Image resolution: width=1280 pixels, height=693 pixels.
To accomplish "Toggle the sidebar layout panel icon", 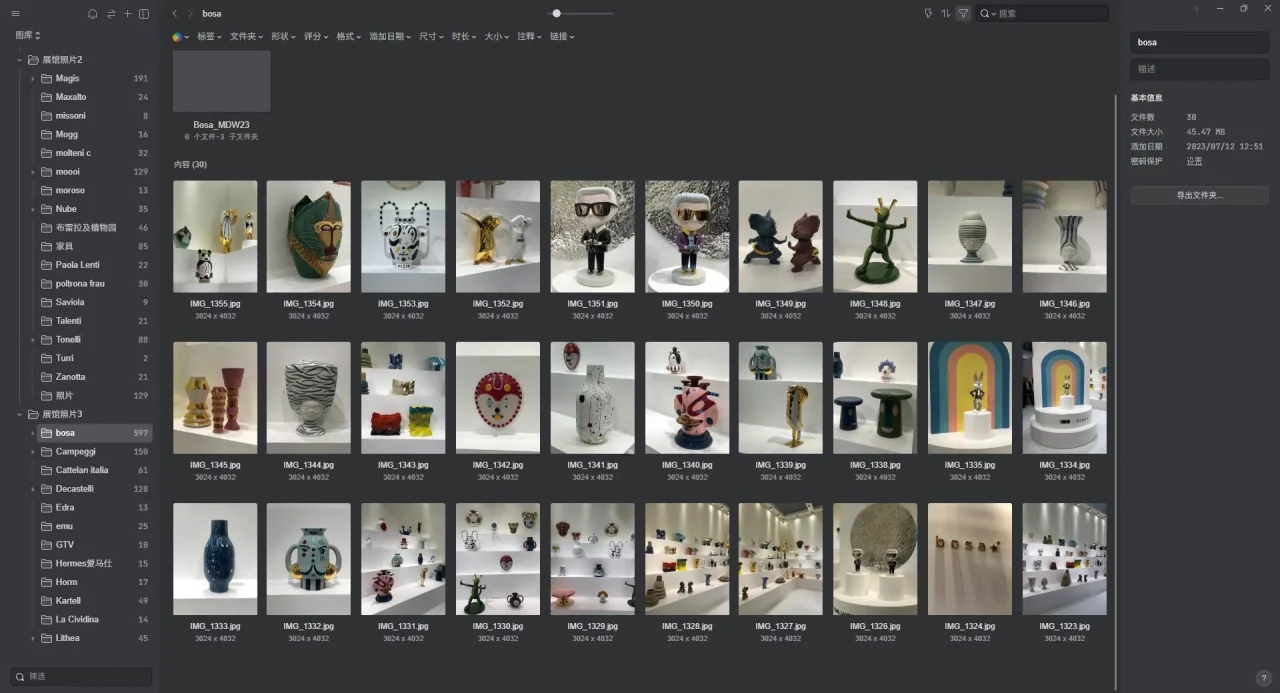I will pyautogui.click(x=144, y=14).
